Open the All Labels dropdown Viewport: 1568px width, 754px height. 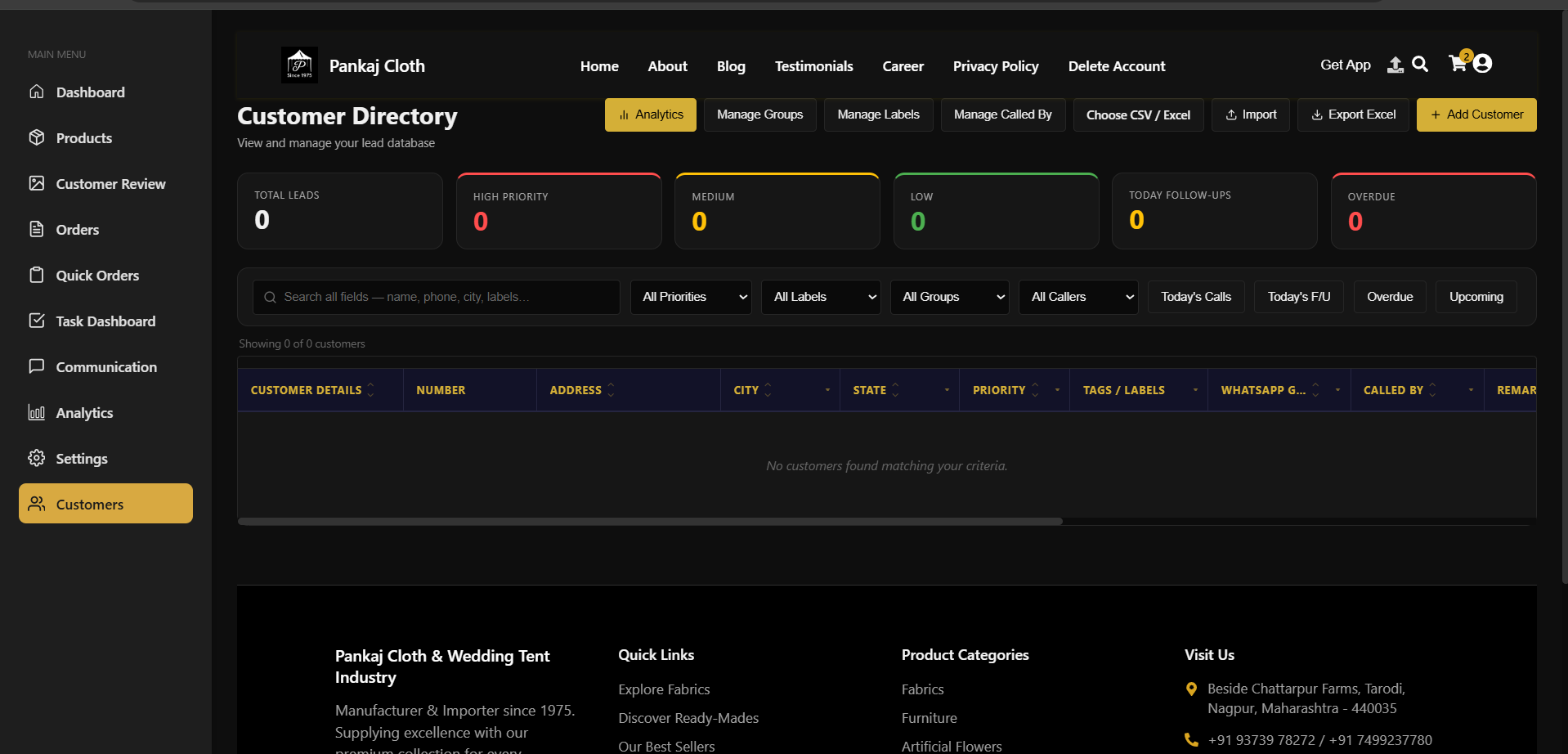[821, 297]
